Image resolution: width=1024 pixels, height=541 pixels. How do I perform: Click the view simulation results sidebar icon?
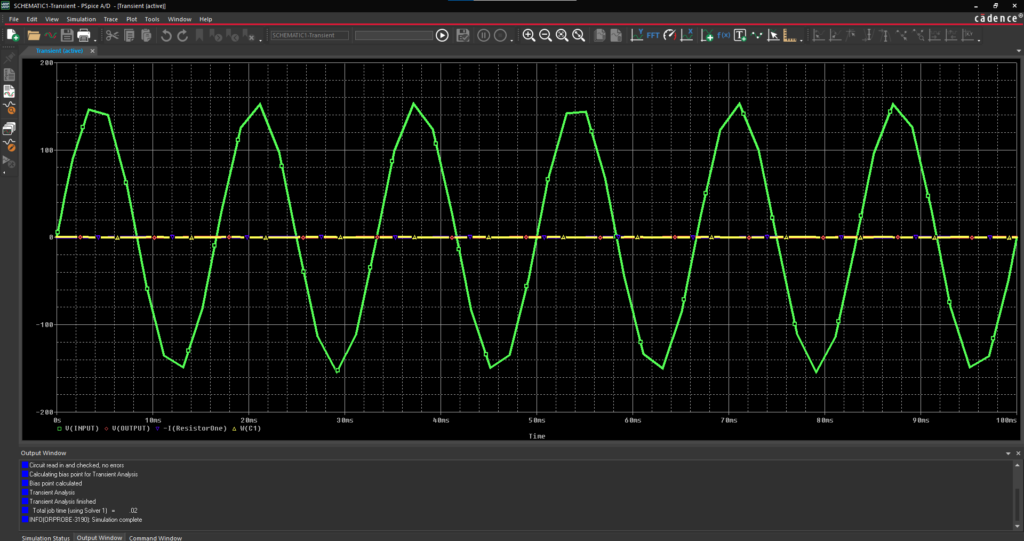click(x=9, y=91)
